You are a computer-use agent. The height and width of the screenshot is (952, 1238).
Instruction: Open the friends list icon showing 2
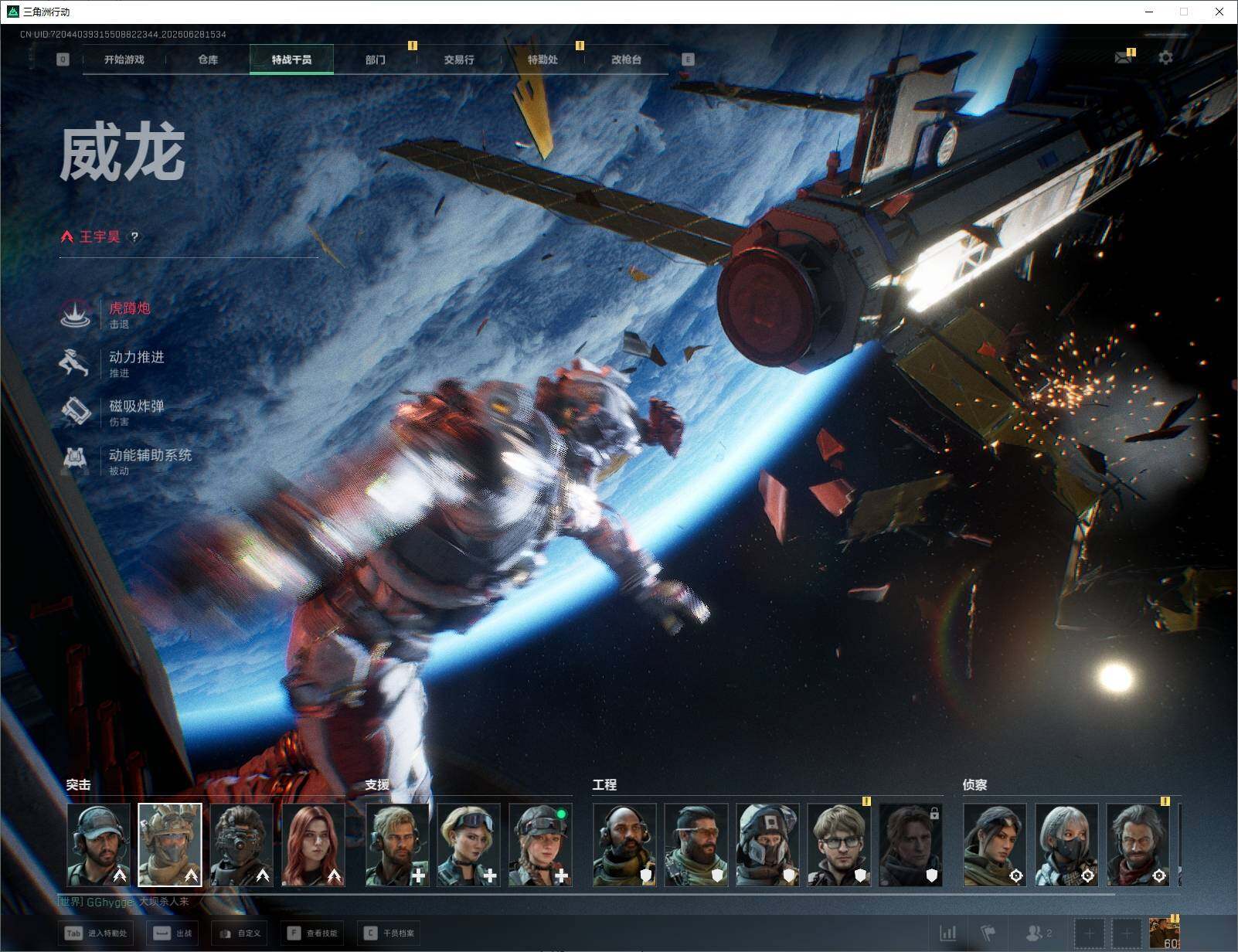tap(1038, 933)
